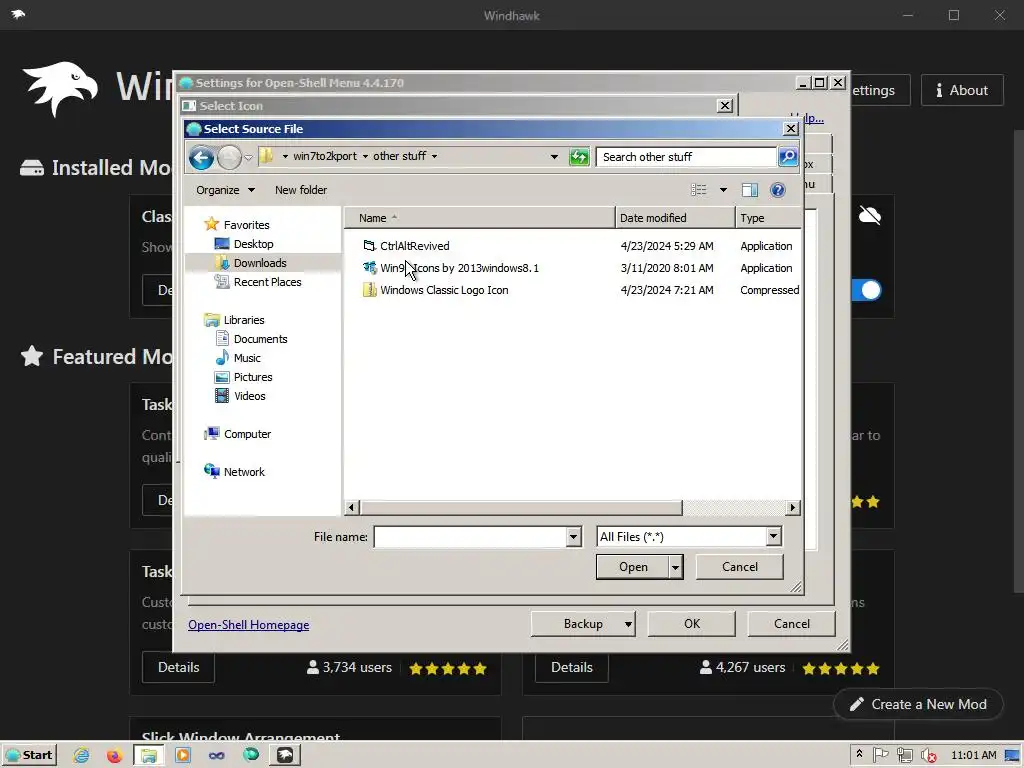Click the Search other stuff field
This screenshot has height=768, width=1024.
(686, 157)
